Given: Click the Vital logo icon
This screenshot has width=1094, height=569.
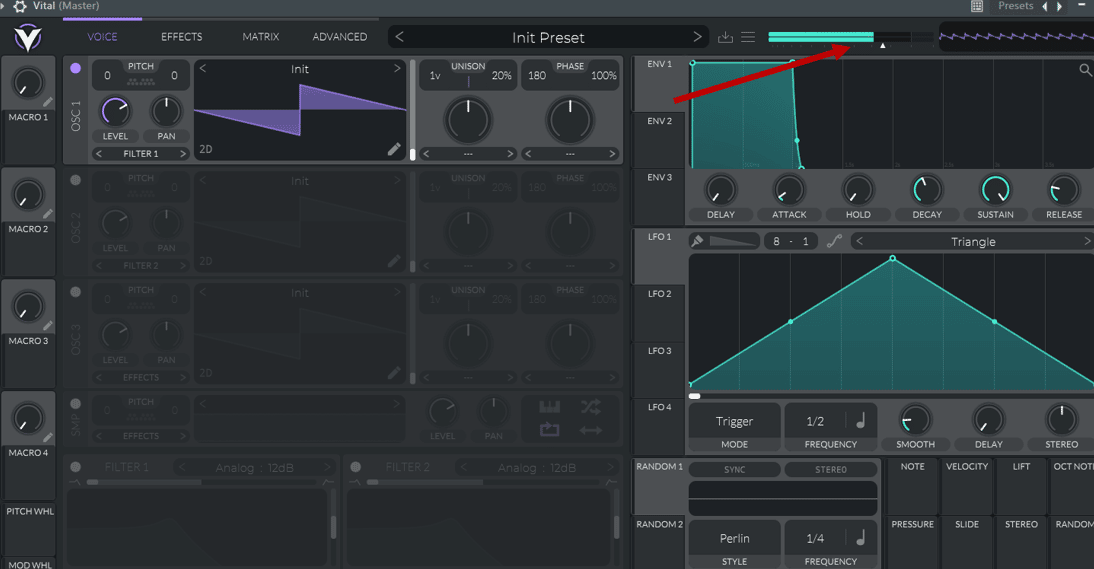Looking at the screenshot, I should (x=28, y=38).
